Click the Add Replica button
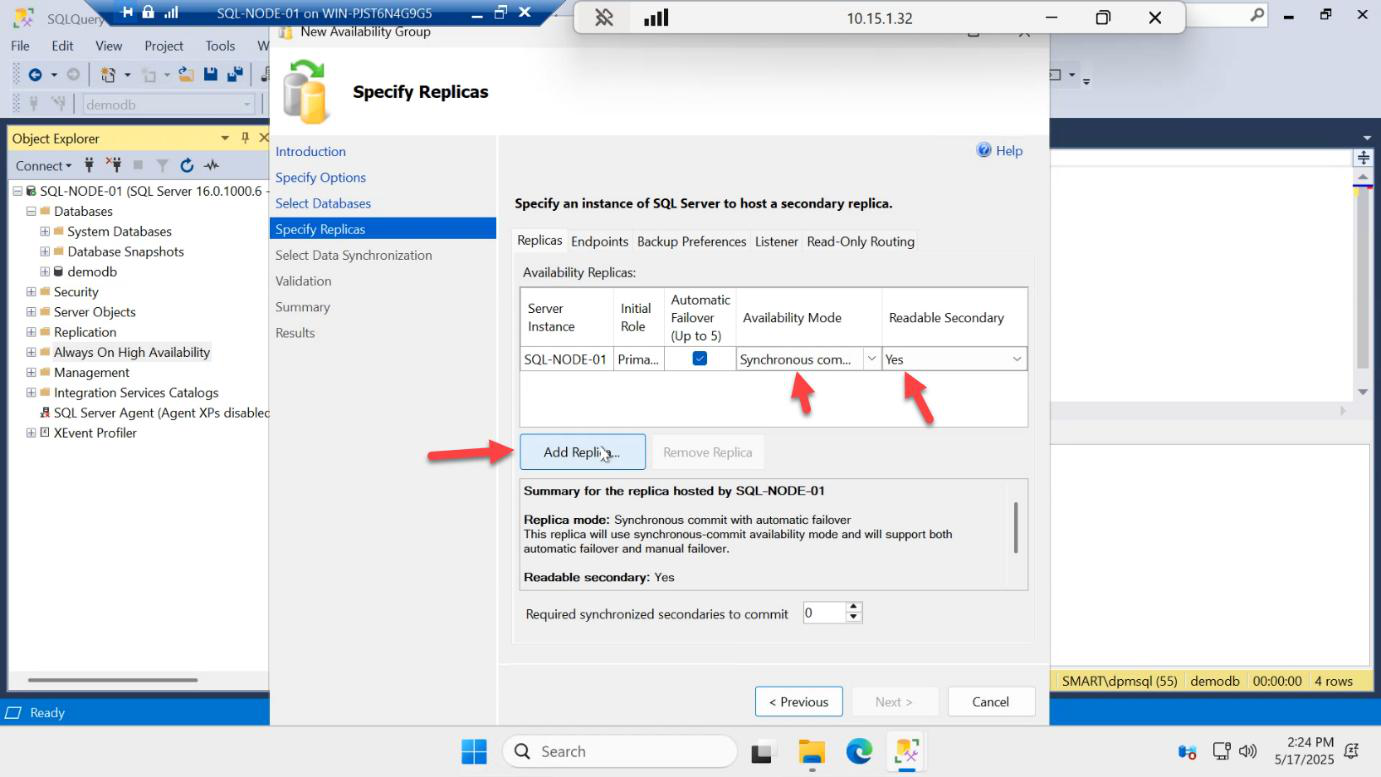This screenshot has height=777, width=1381. coord(582,452)
